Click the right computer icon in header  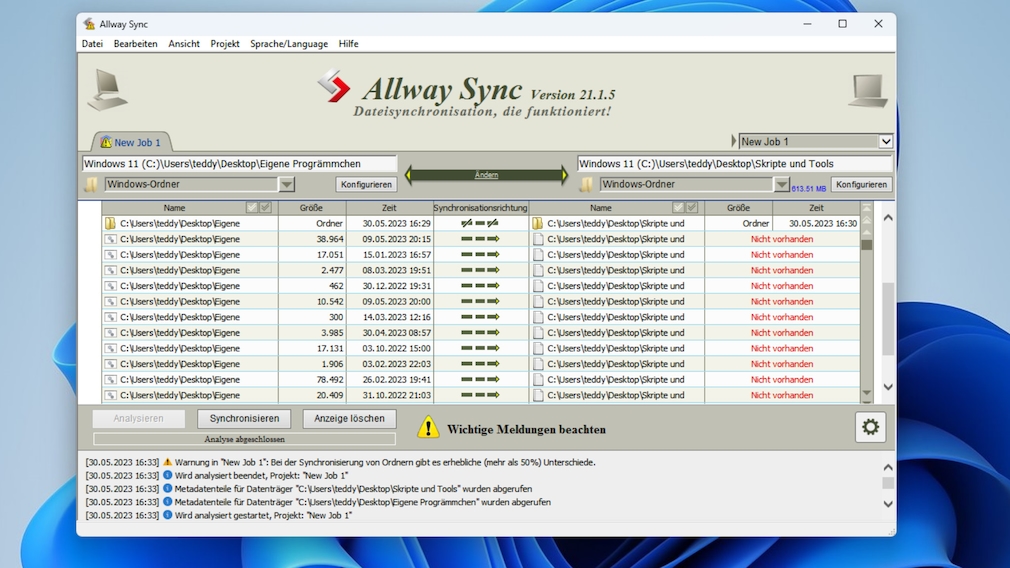pos(867,90)
